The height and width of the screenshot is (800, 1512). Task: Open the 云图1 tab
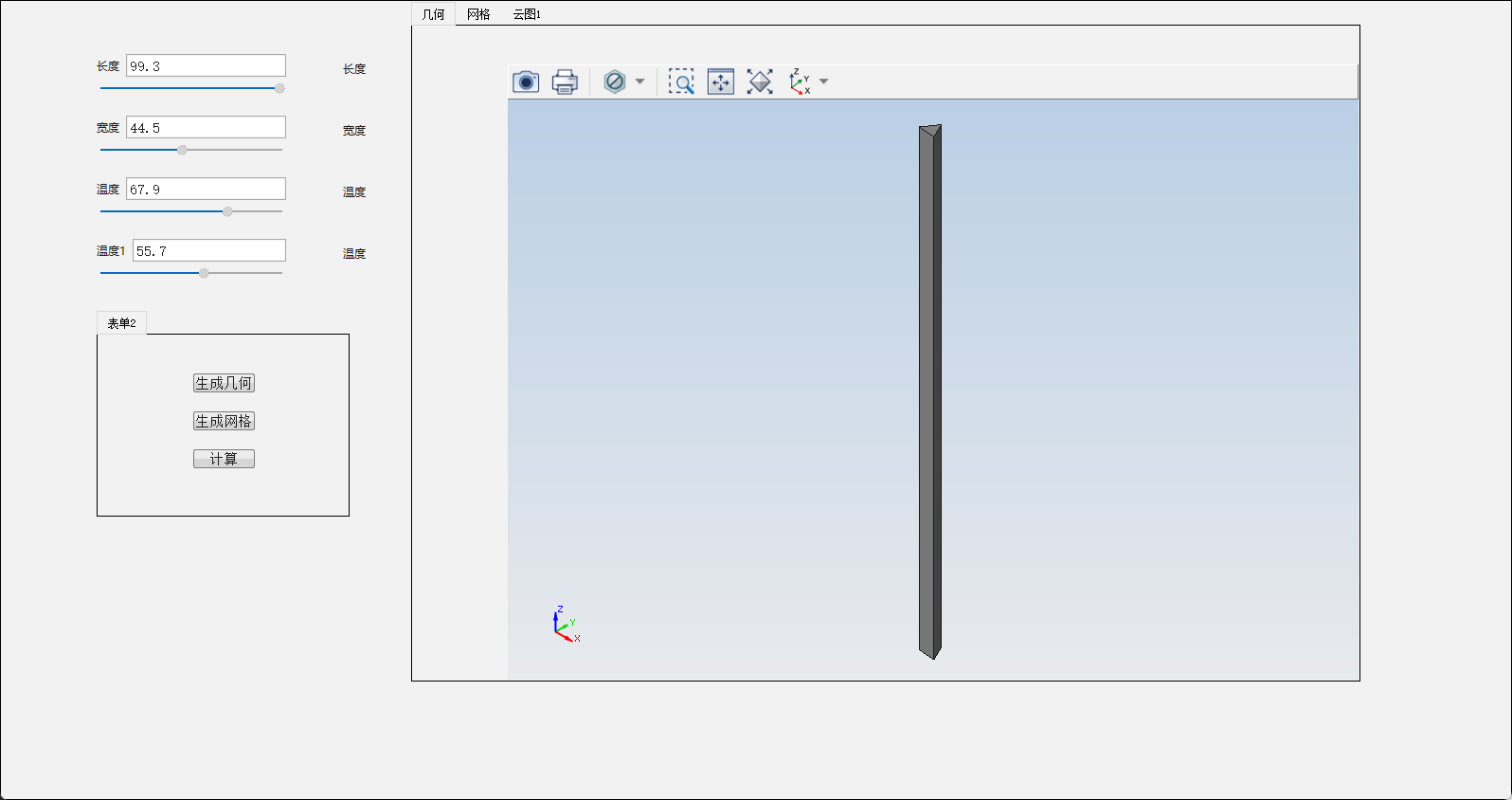[x=527, y=14]
